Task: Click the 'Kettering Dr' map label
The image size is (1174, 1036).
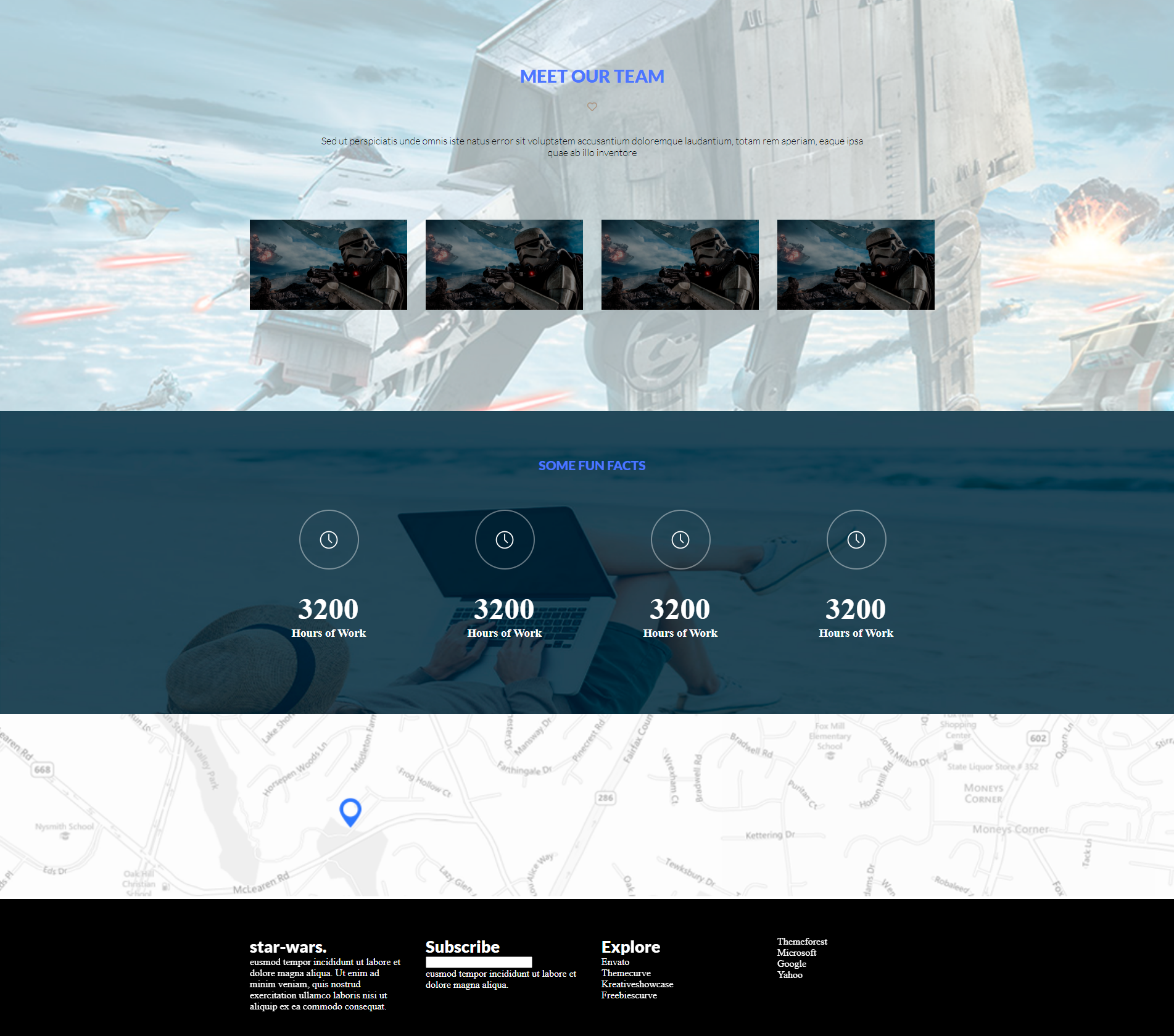Action: pos(770,835)
